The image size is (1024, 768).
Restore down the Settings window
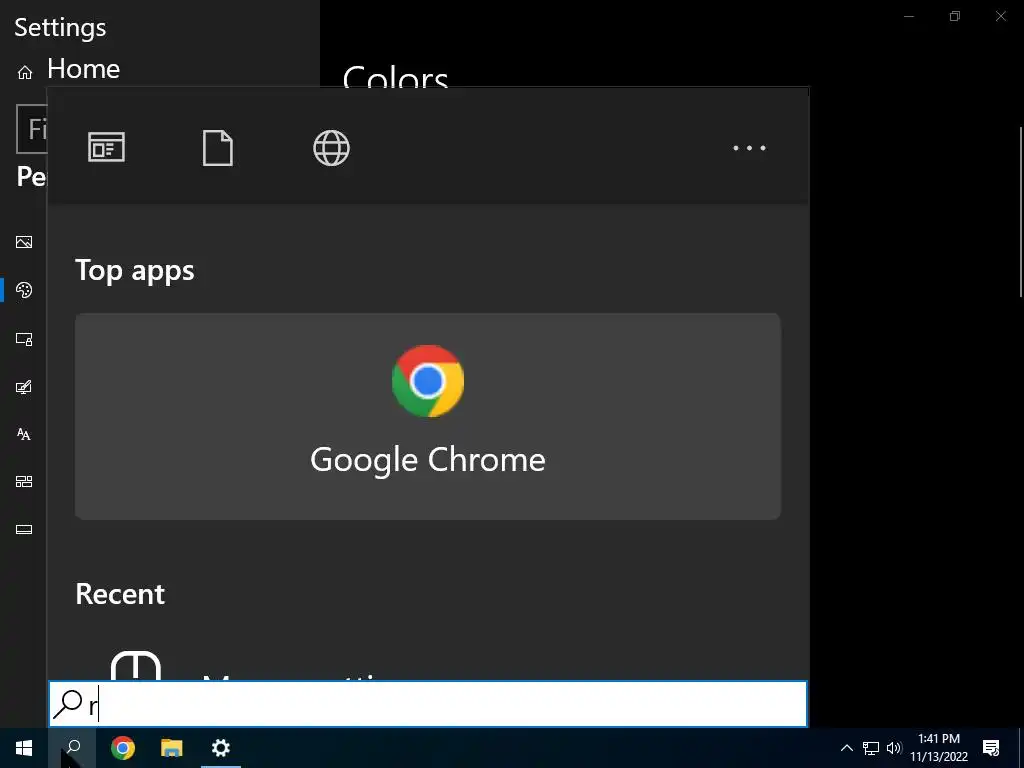955,16
